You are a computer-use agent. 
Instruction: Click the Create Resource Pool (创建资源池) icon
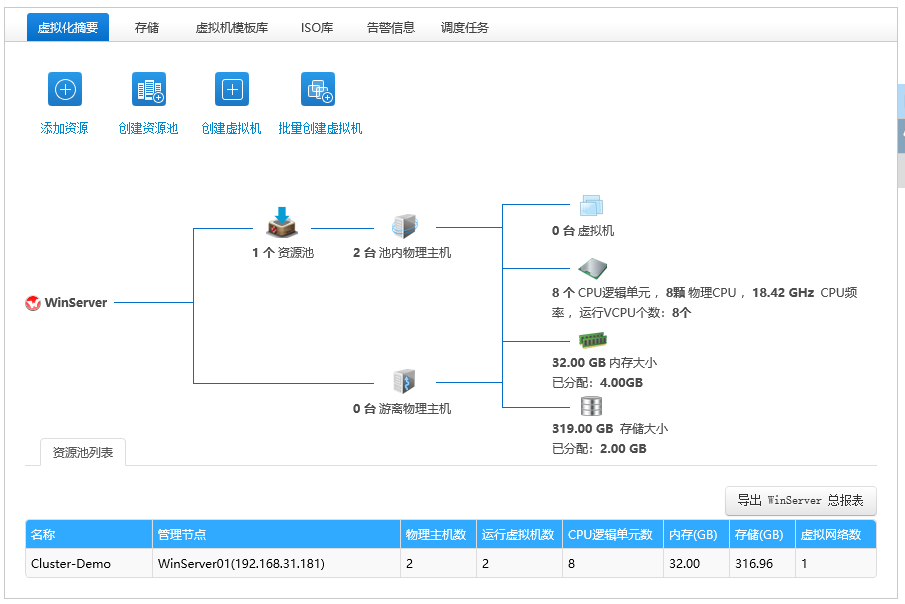(149, 90)
